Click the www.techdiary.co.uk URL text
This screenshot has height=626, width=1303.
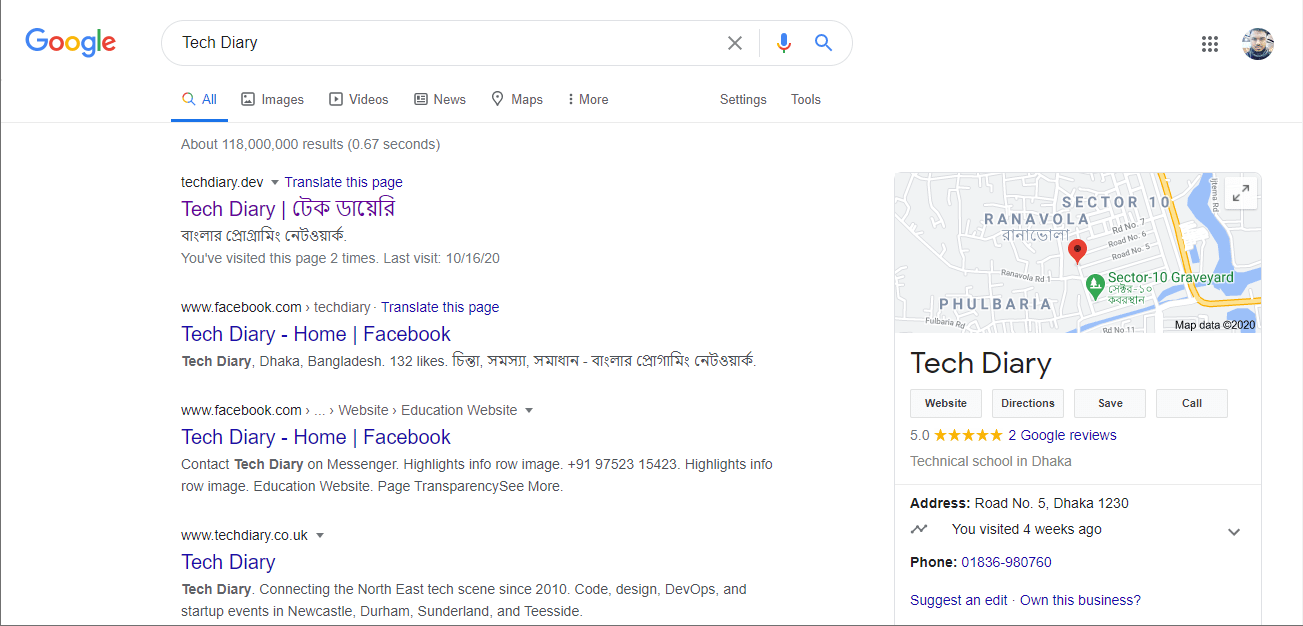click(x=244, y=535)
